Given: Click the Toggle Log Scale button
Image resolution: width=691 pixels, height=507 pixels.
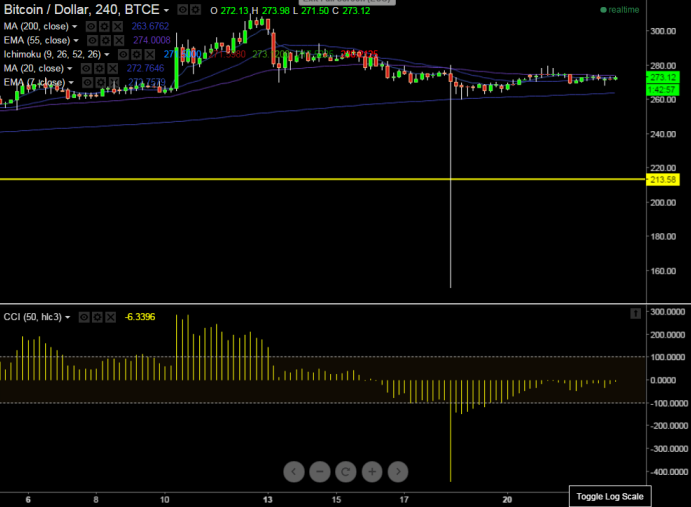Looking at the screenshot, I should tap(610, 496).
